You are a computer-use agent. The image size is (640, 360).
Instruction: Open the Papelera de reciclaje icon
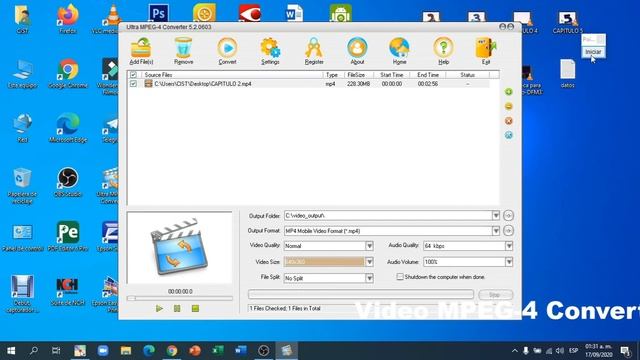tap(22, 186)
